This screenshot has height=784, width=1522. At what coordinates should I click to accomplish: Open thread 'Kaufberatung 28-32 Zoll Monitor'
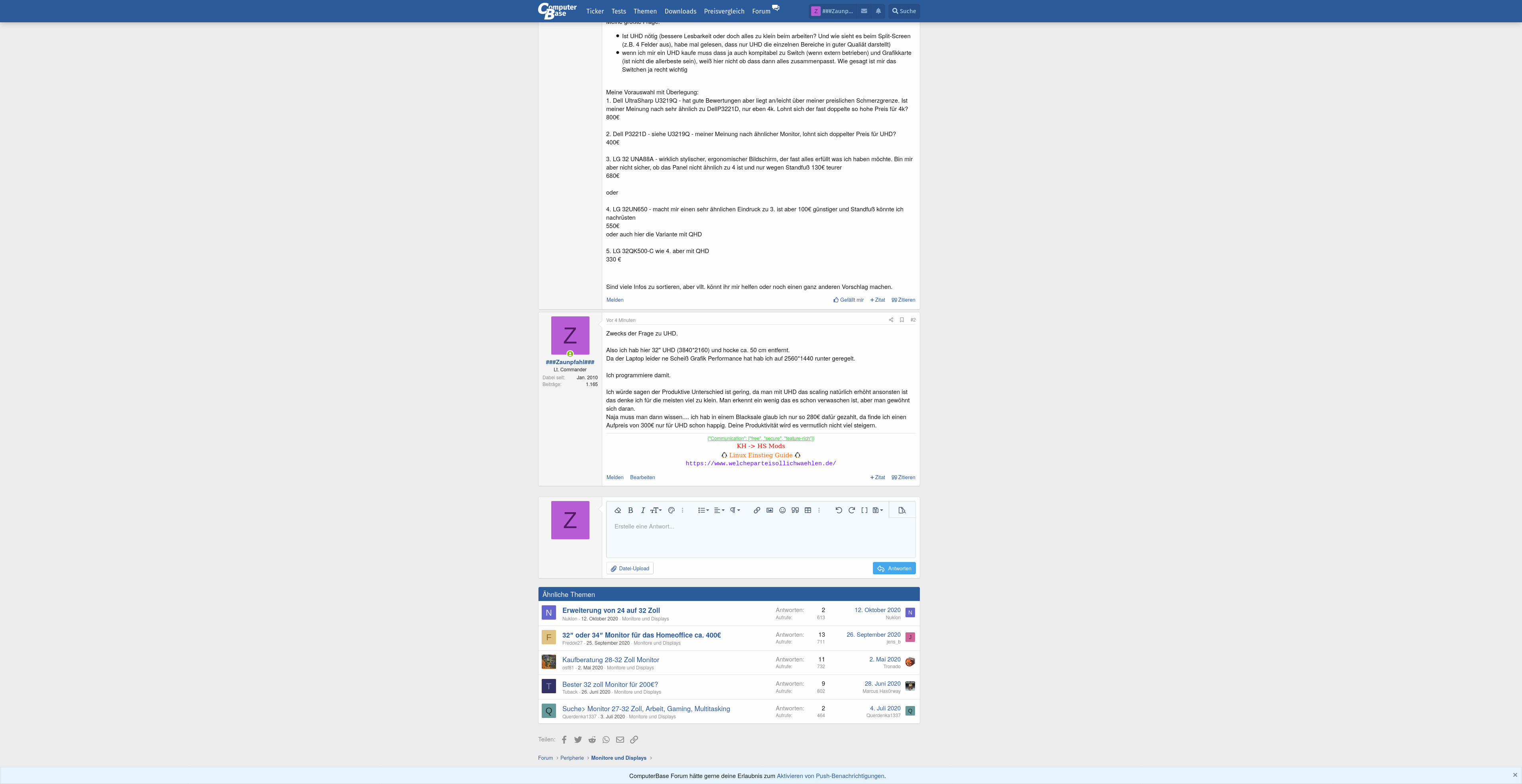[610, 660]
